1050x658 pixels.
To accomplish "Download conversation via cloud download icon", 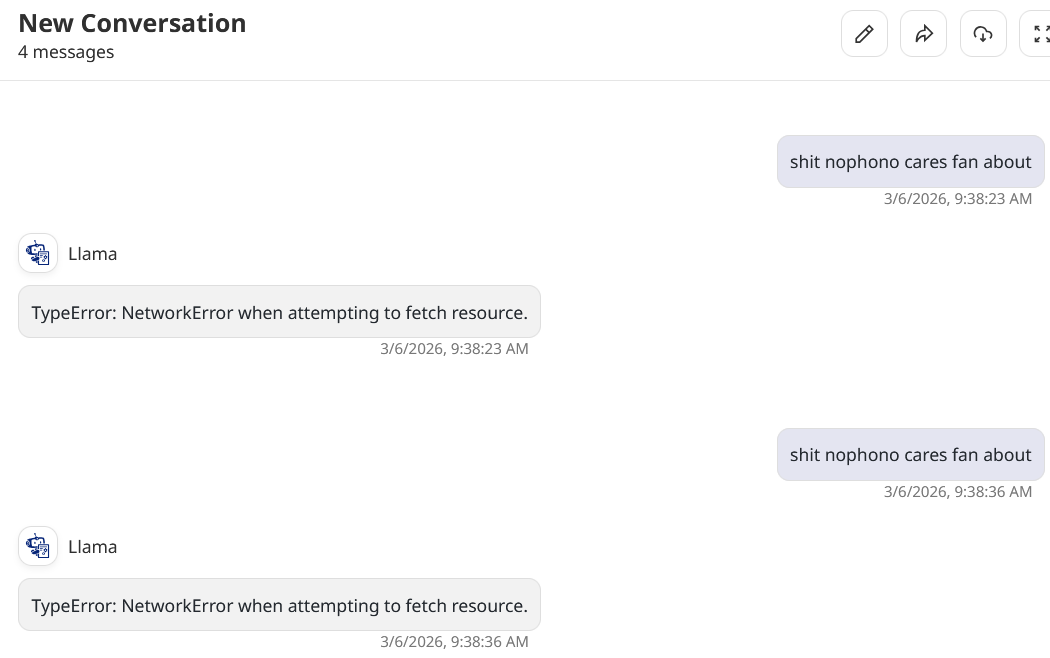I will (983, 35).
